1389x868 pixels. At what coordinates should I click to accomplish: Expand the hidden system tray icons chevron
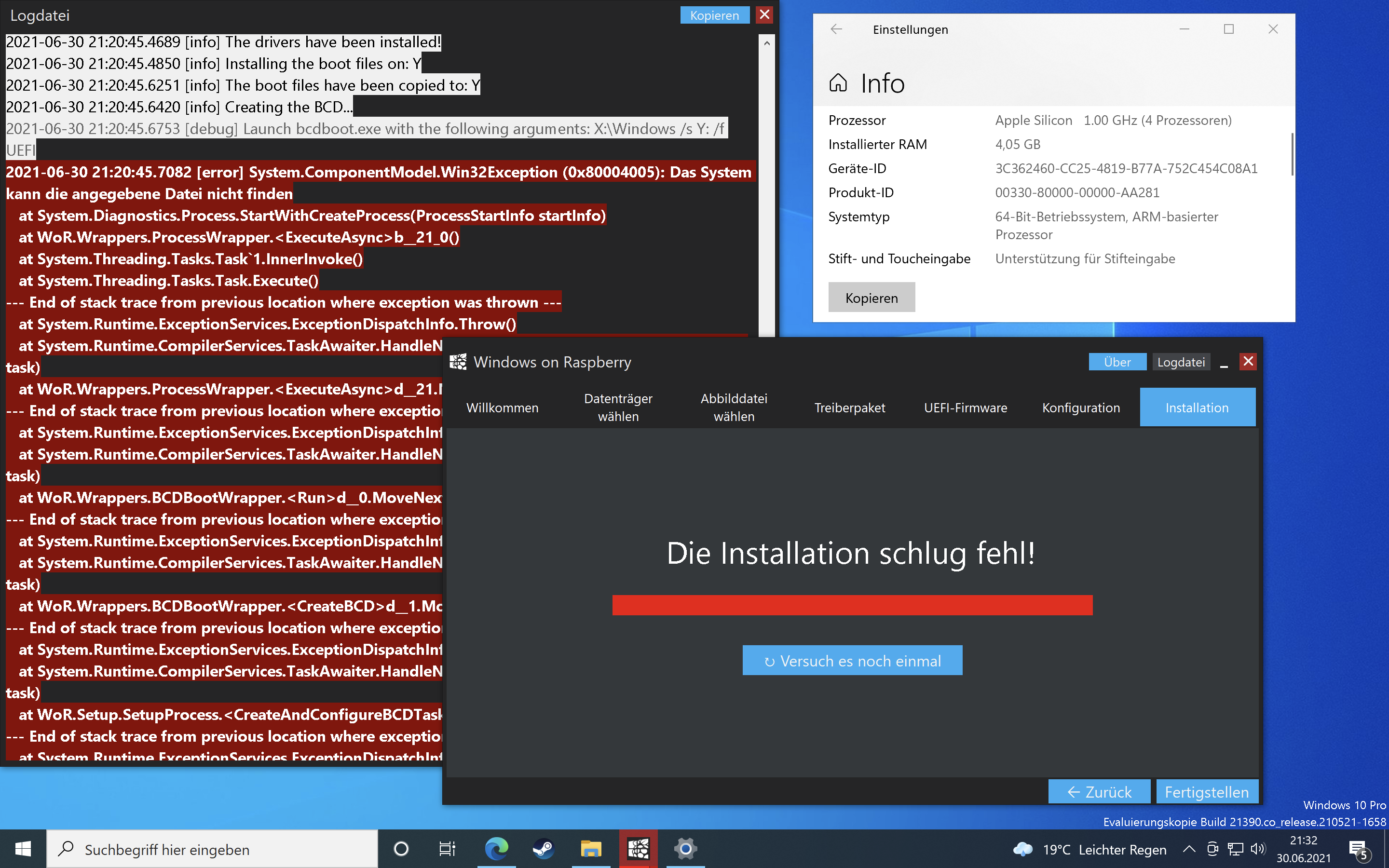point(1189,849)
